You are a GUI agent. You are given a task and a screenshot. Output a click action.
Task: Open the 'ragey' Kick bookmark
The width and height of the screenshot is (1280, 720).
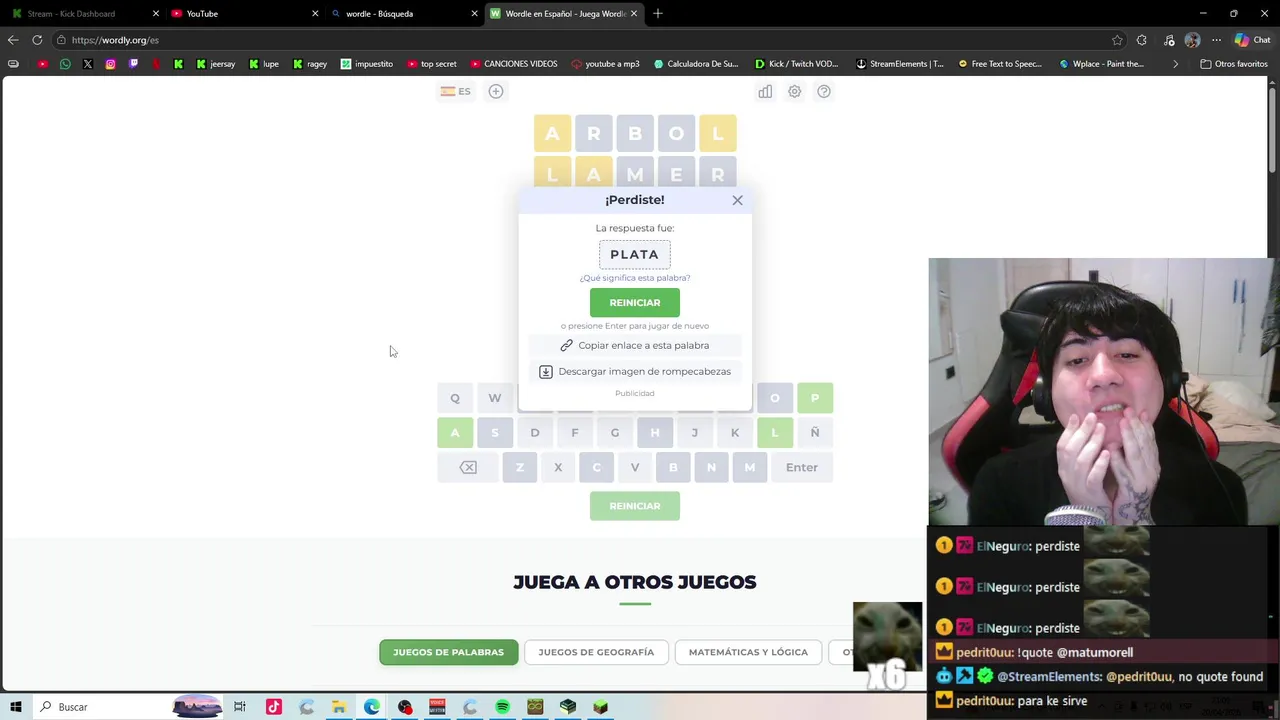(x=310, y=64)
